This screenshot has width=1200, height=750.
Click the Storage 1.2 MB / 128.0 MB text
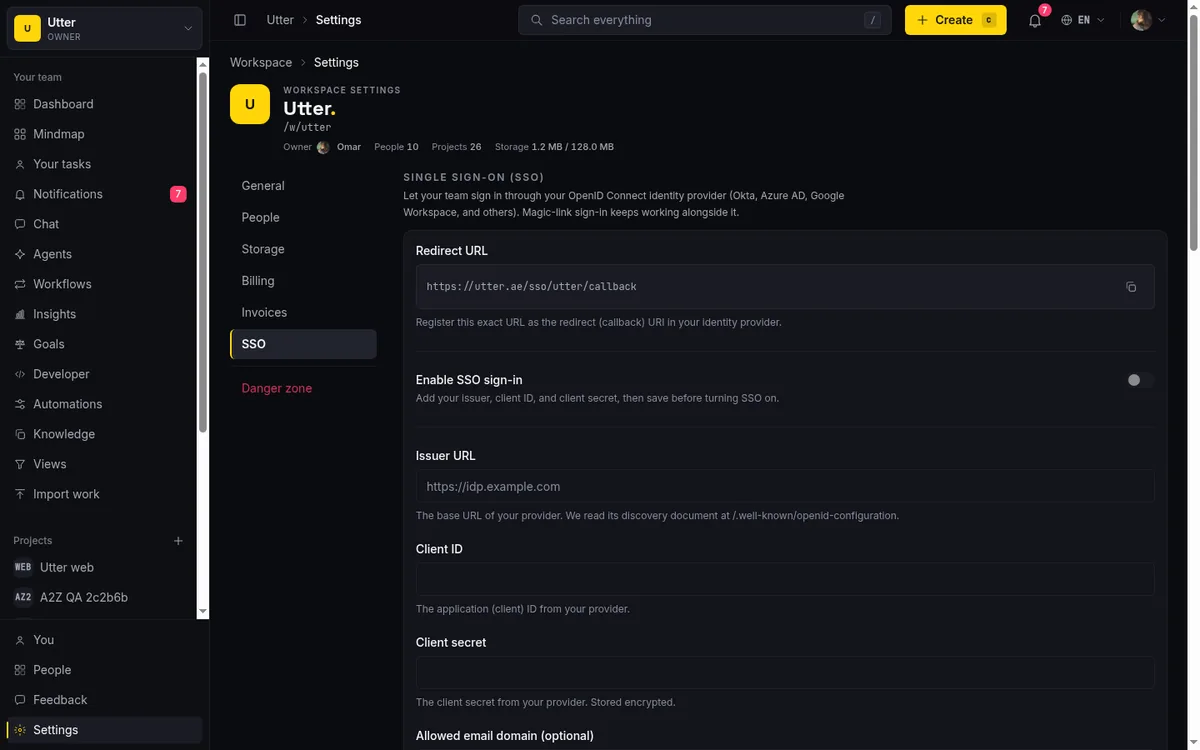click(x=554, y=147)
